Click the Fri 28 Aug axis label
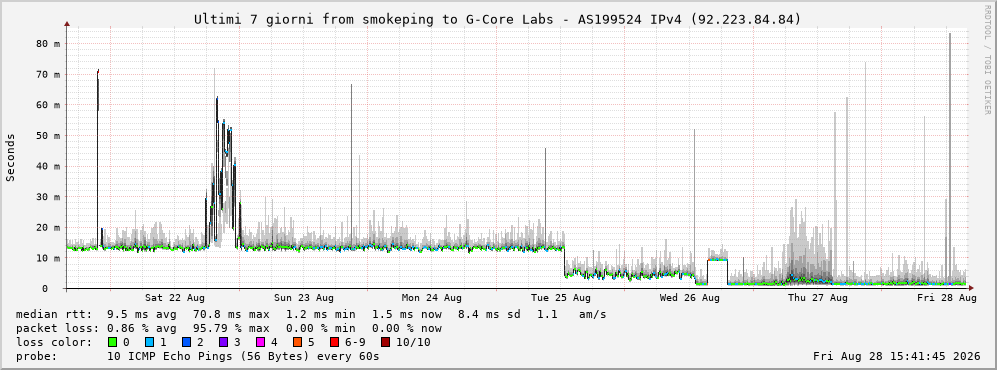Image resolution: width=997 pixels, height=370 pixels. point(946,298)
